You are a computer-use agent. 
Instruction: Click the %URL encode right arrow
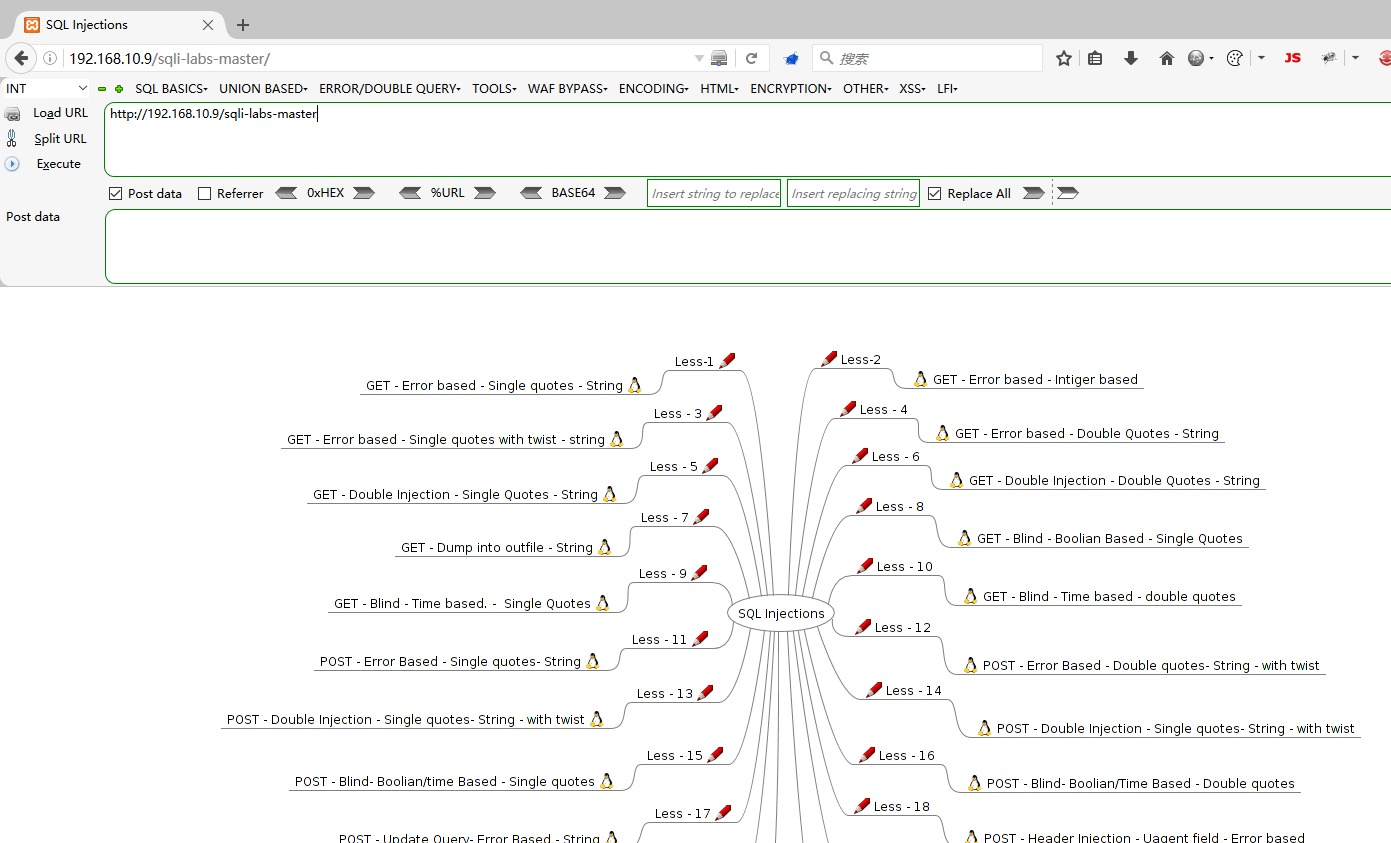tap(485, 193)
